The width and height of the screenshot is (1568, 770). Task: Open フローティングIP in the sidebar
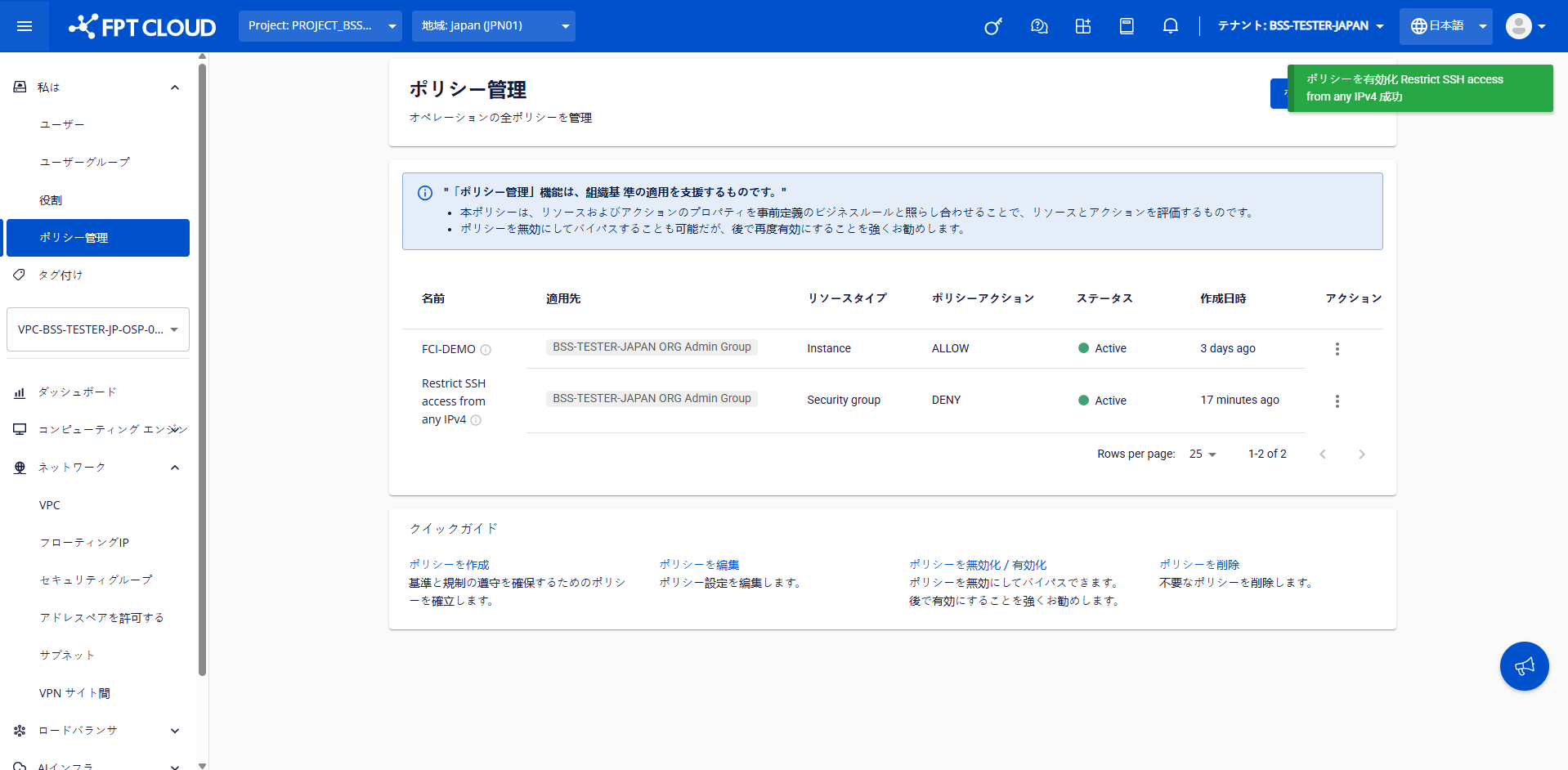(84, 543)
